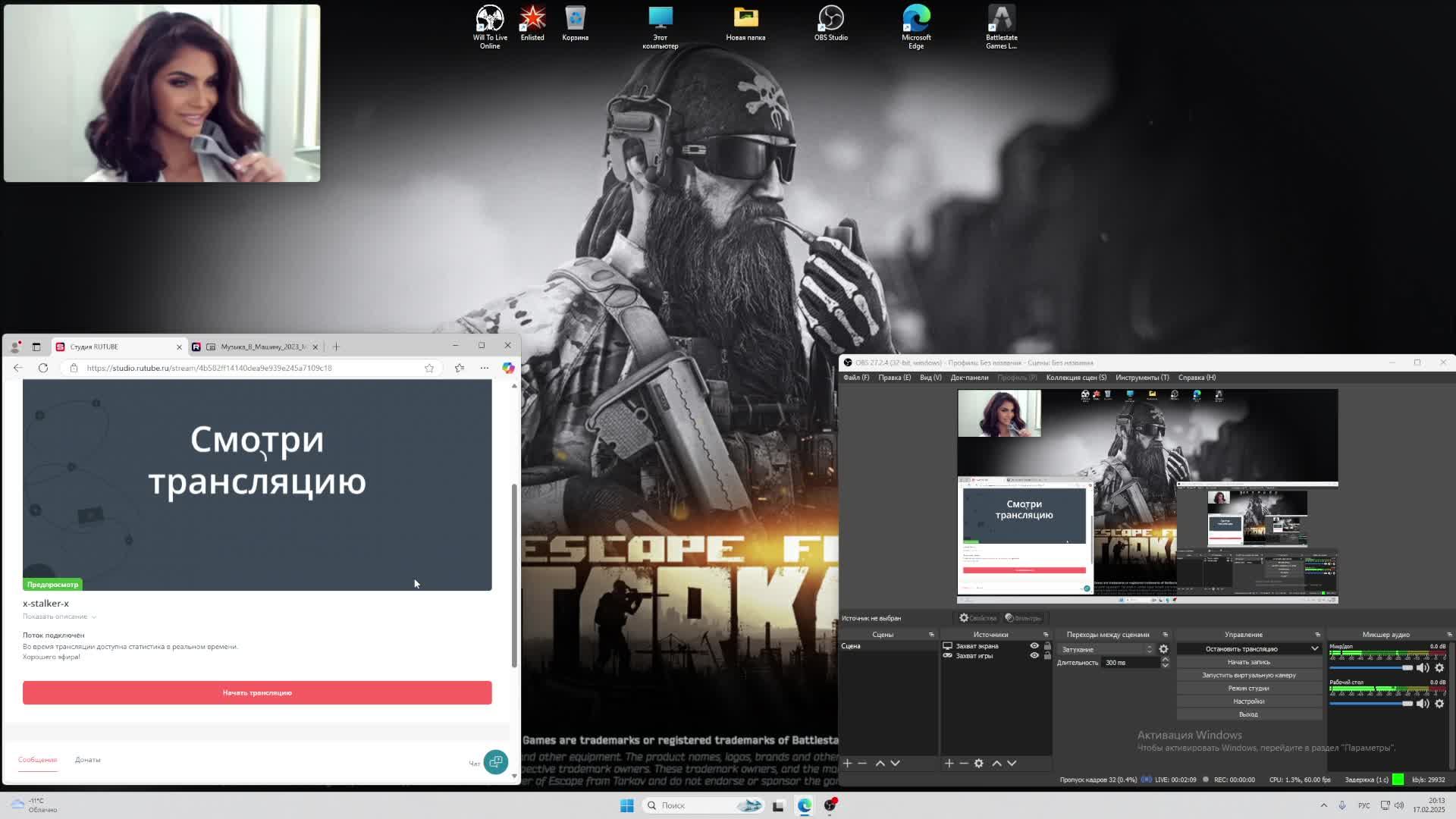Screen dimensions: 1456x819
Task: Mute the Мик/доп audio channel
Action: click(1423, 668)
